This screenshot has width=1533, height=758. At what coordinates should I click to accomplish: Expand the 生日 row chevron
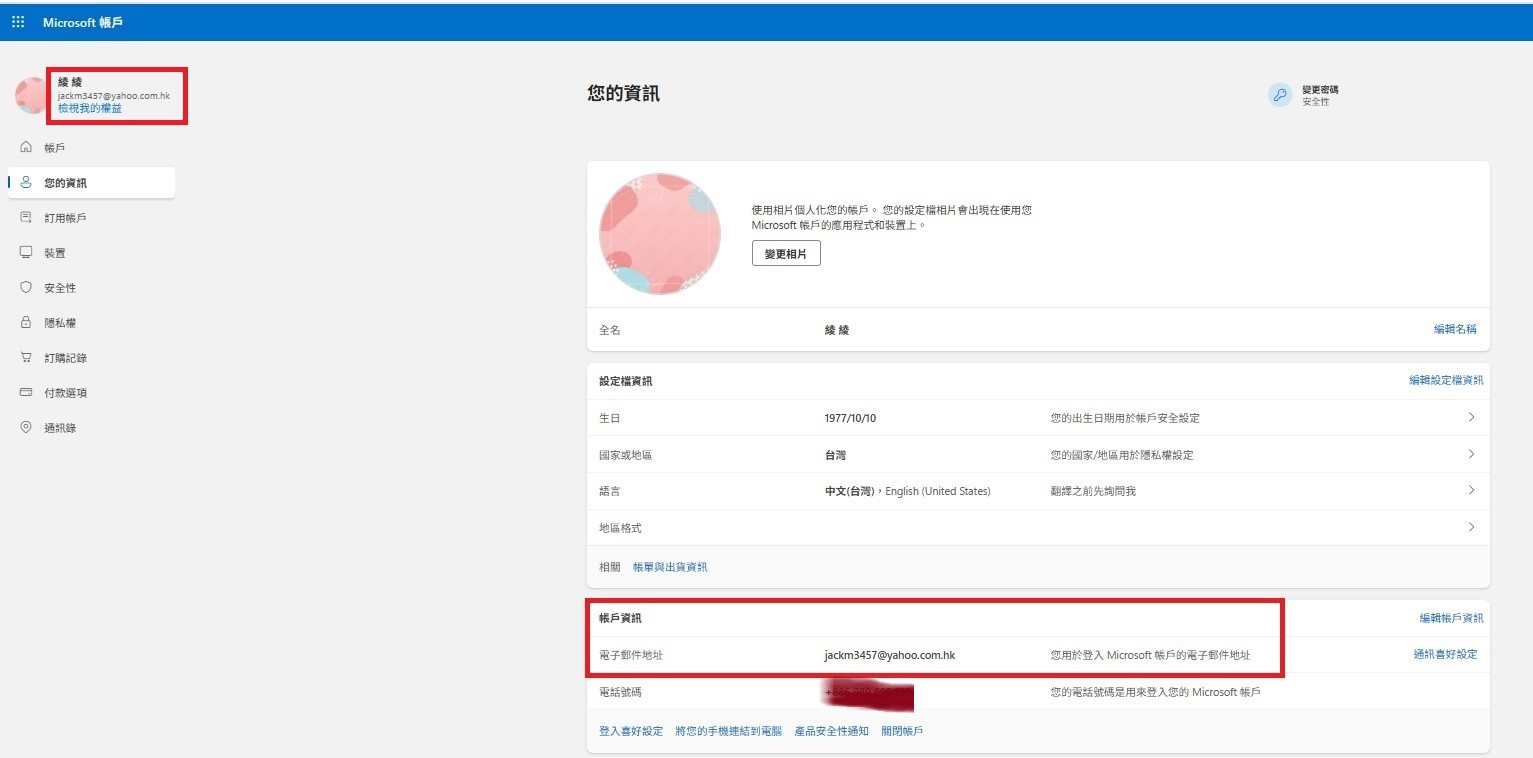pos(1471,417)
